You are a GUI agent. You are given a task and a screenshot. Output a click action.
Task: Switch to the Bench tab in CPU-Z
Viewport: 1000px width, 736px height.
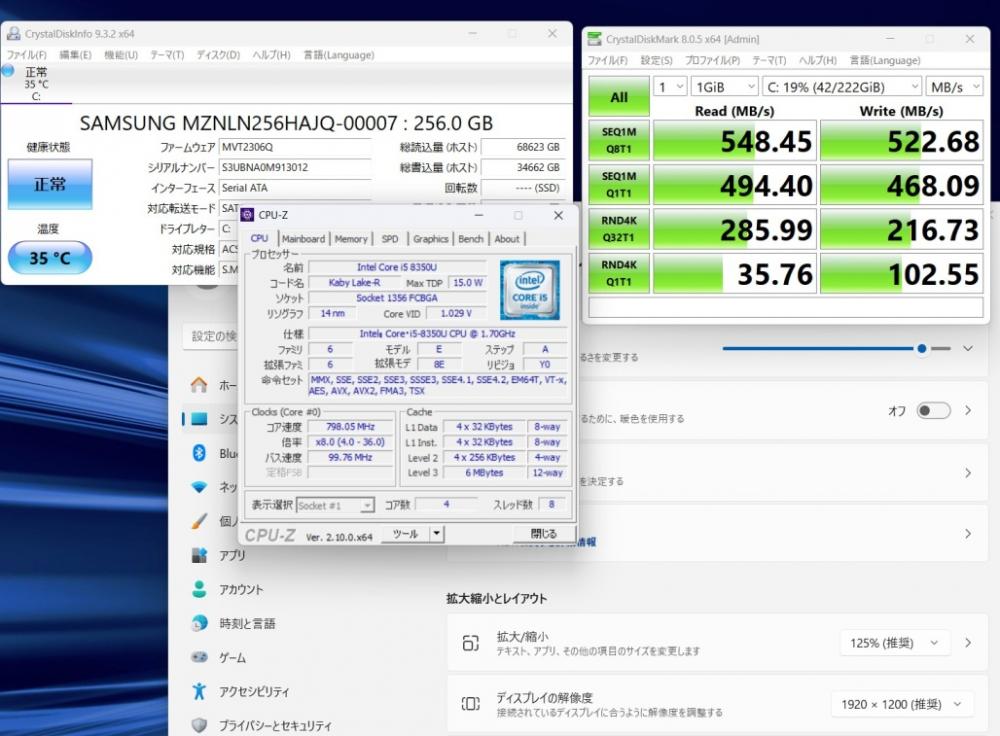point(471,239)
